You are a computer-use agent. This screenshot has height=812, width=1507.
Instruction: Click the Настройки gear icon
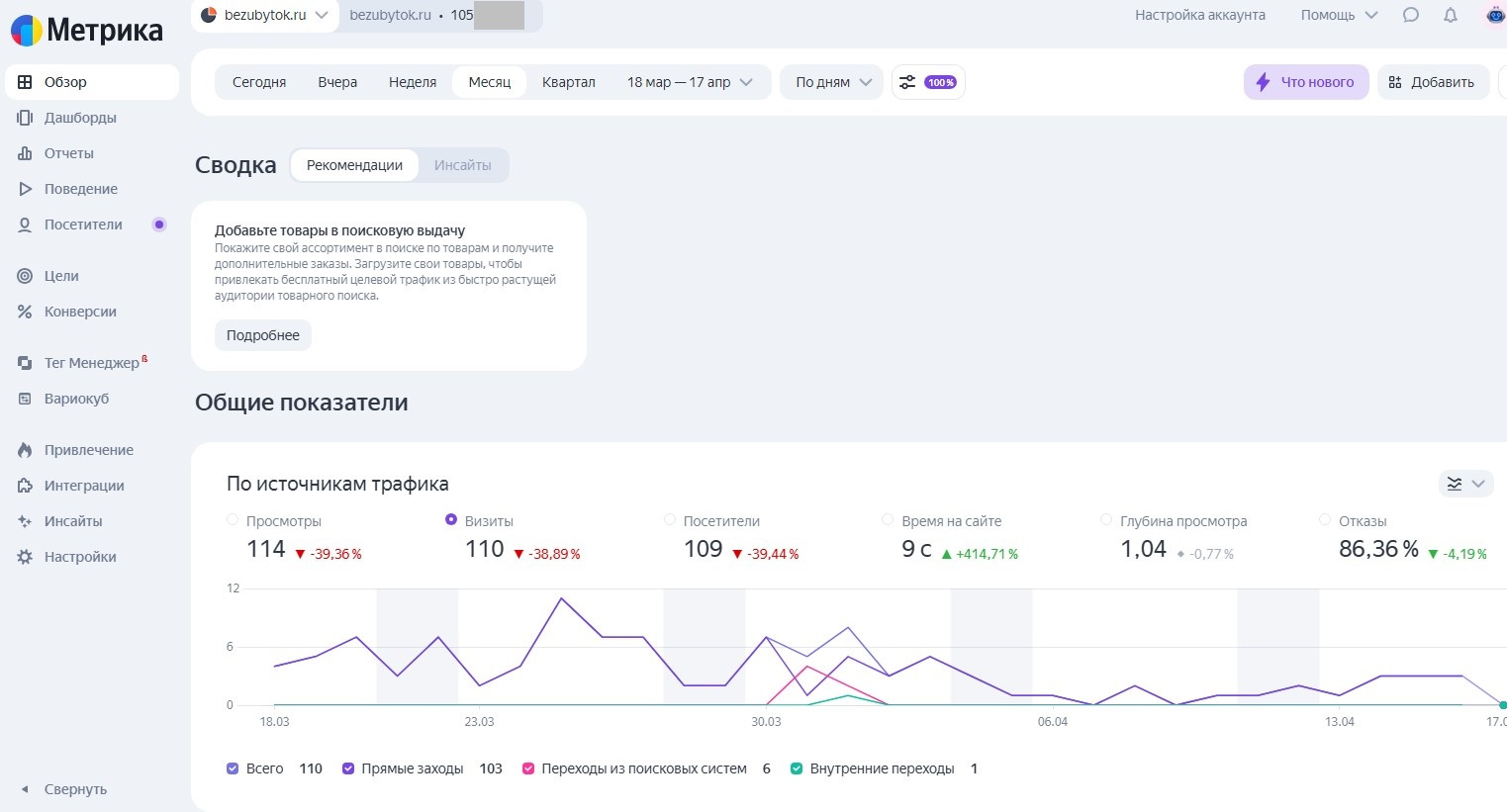(x=25, y=557)
